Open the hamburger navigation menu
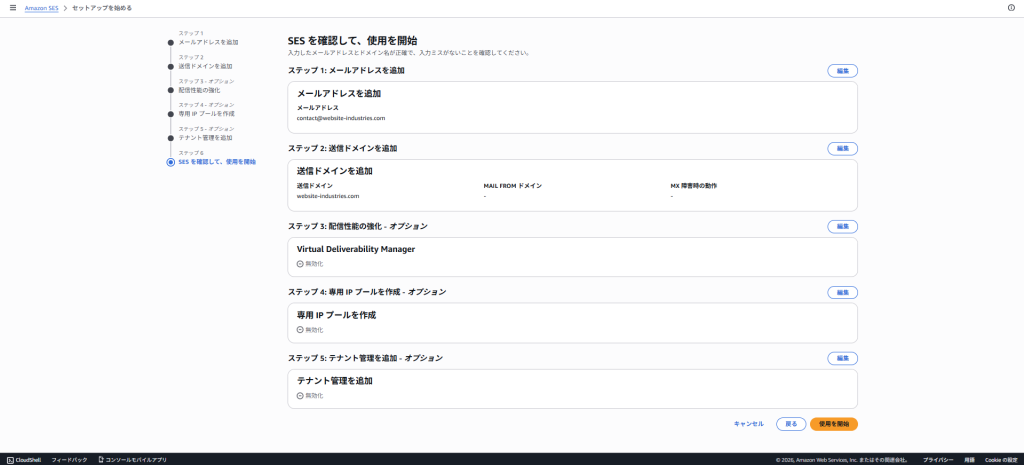Viewport: 1024px width, 465px height. 10,8
